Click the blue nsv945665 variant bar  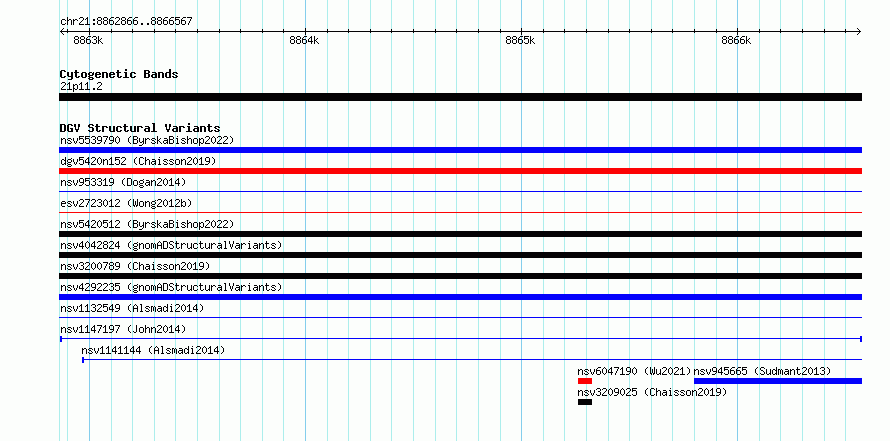[x=778, y=381]
